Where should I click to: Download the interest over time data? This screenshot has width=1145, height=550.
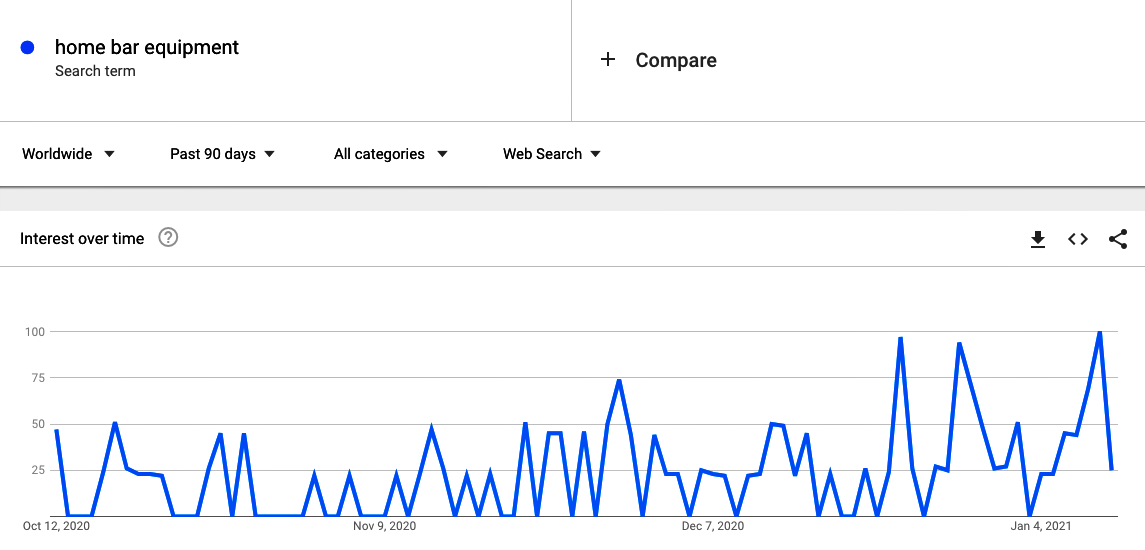pos(1038,239)
